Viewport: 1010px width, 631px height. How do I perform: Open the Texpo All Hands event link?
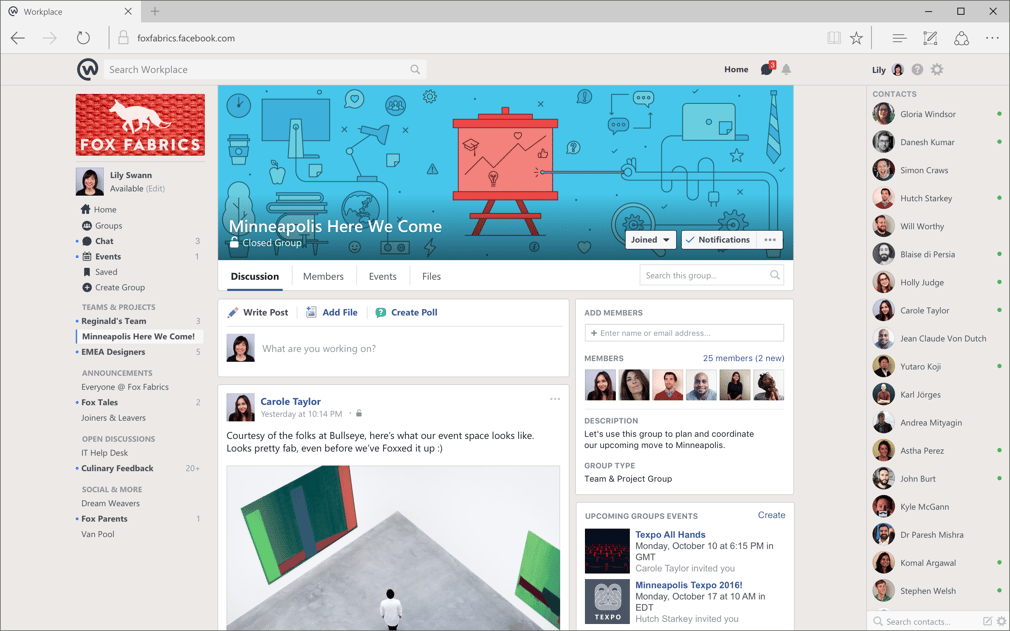[x=670, y=534]
